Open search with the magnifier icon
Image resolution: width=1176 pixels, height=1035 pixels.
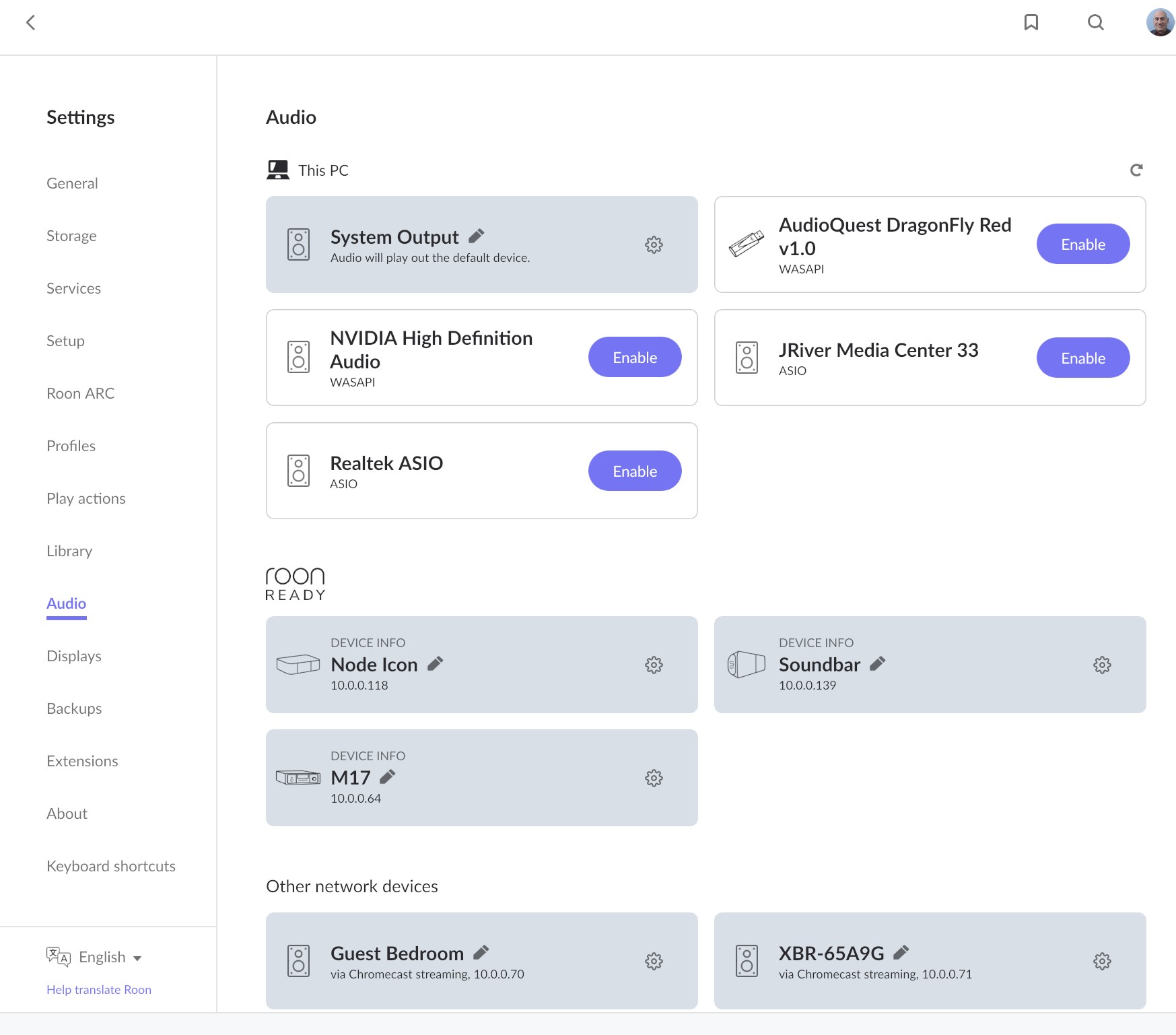point(1096,22)
